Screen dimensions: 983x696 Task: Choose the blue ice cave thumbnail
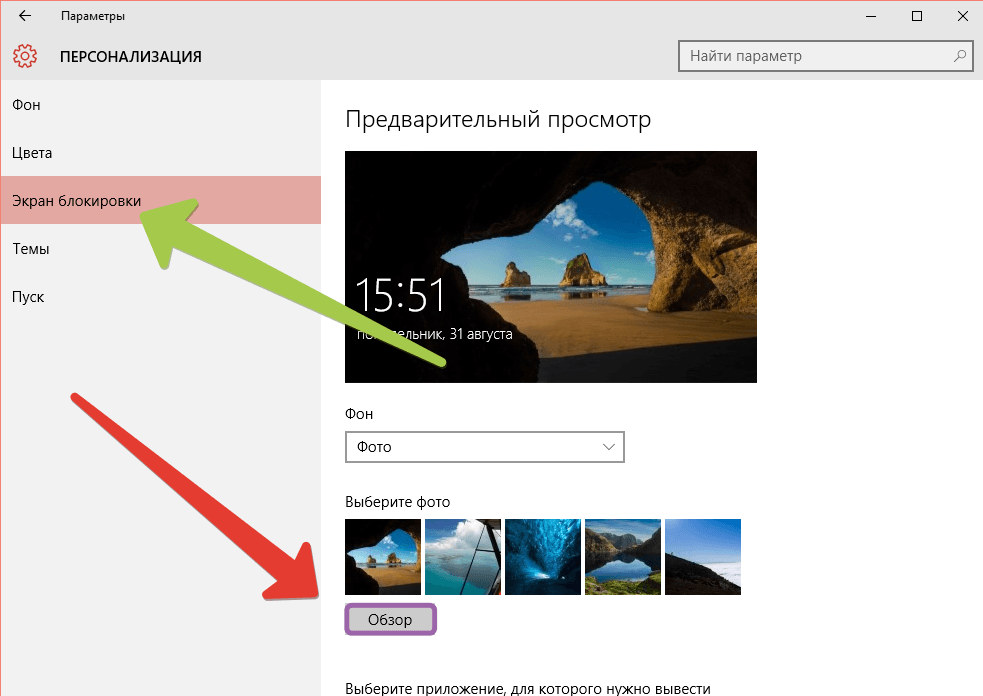(x=543, y=557)
